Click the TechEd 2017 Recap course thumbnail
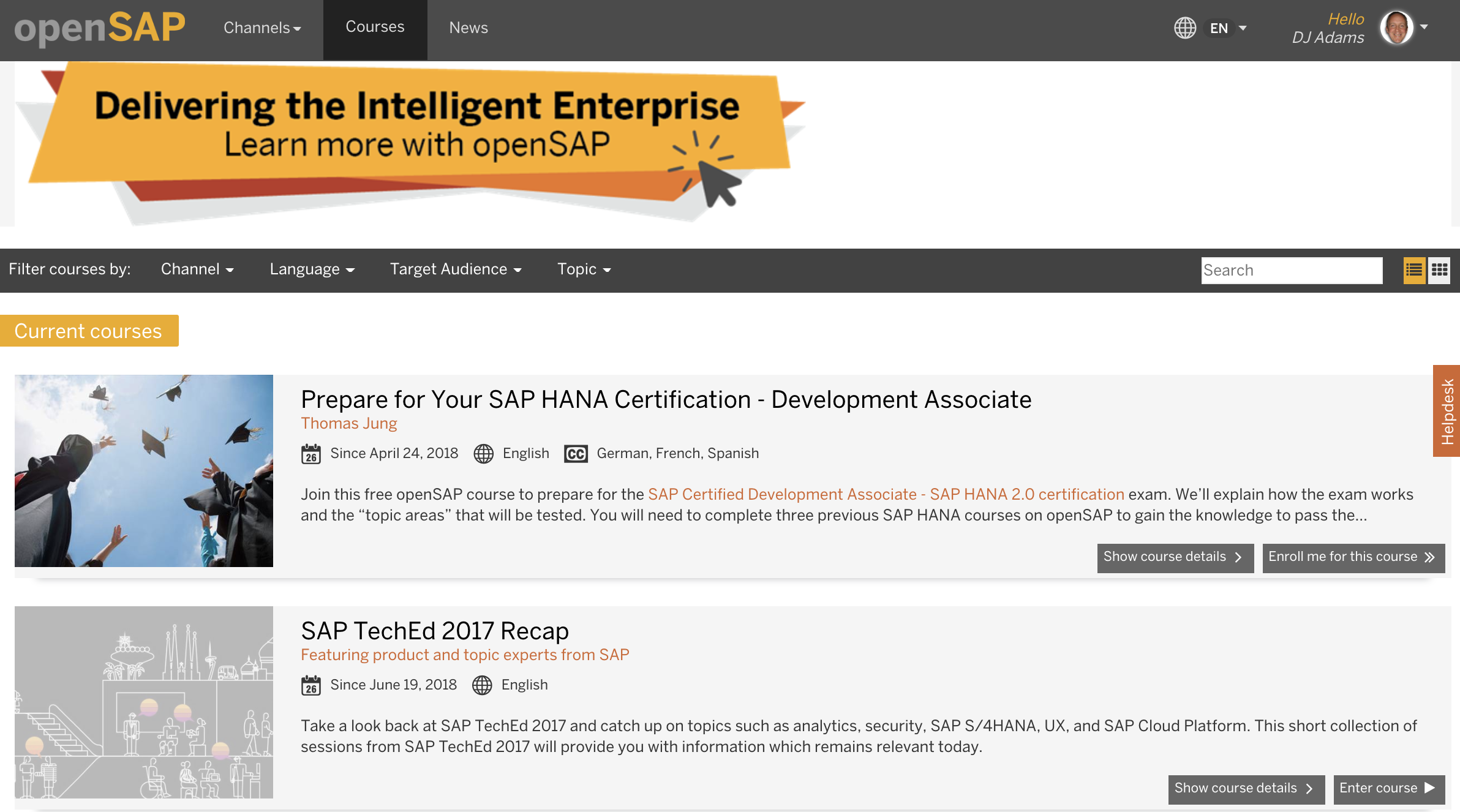The image size is (1460, 812). click(x=144, y=702)
